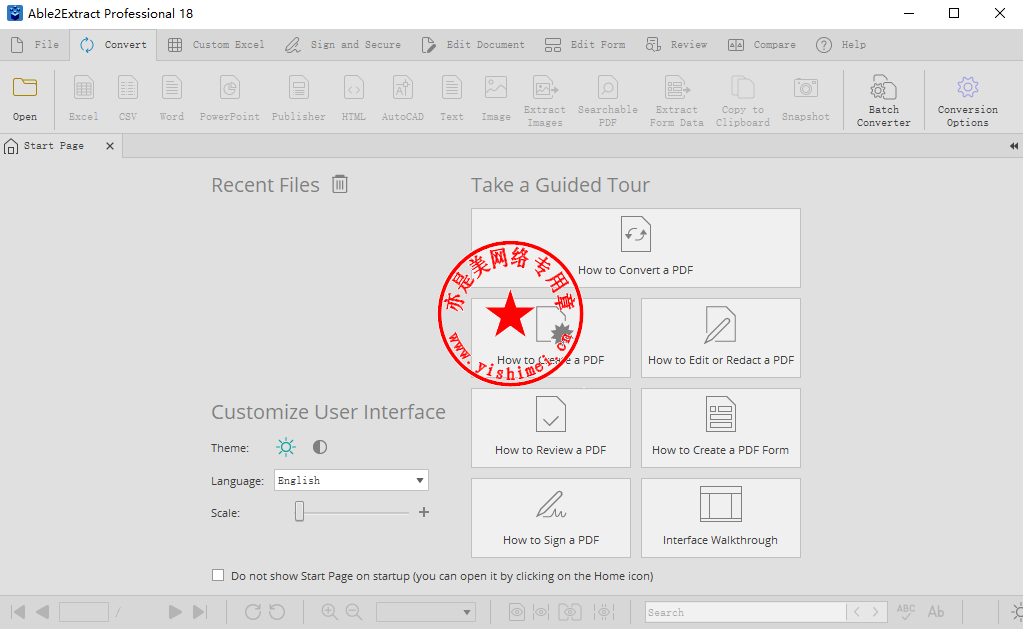Open the Interface Walkthrough tour
Viewport: 1023px width, 629px height.
pos(721,518)
